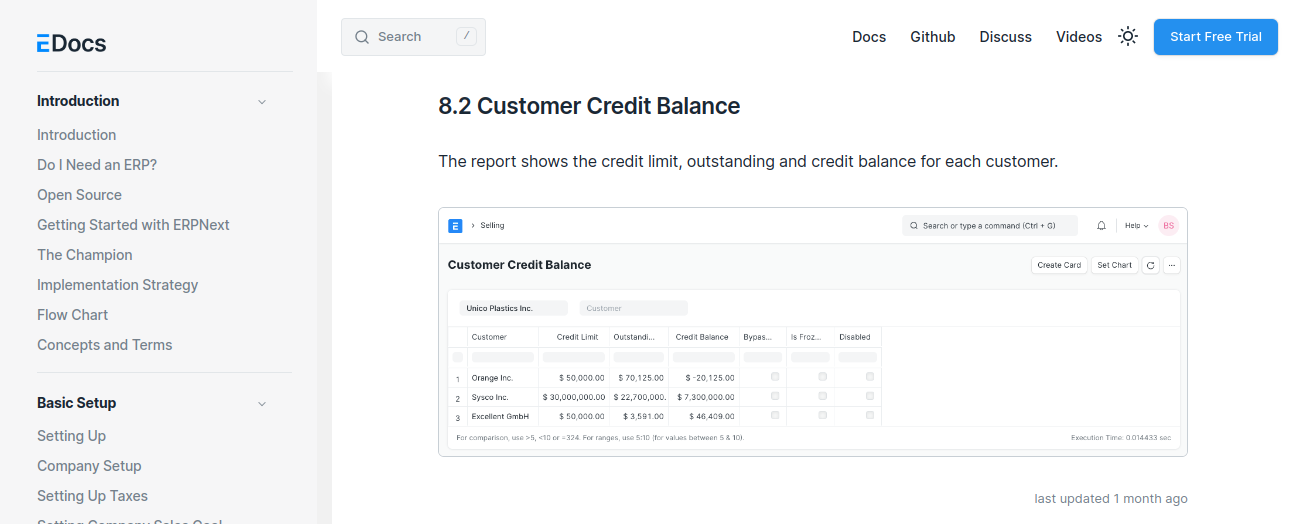Click the Set Chart button in screenshot

1114,265
